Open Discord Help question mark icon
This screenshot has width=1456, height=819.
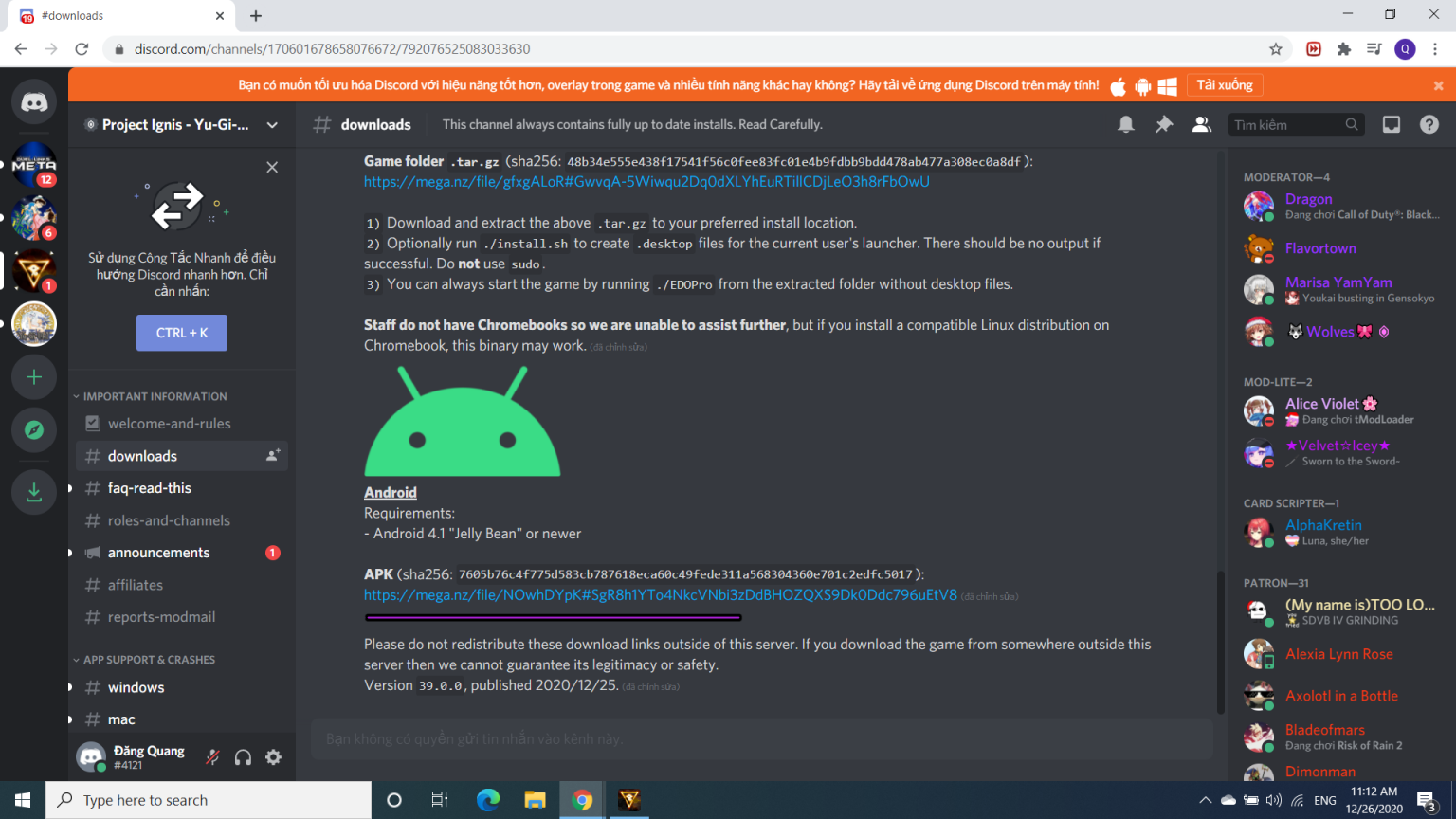(1429, 124)
